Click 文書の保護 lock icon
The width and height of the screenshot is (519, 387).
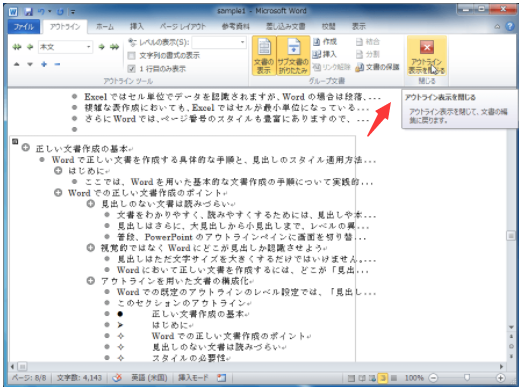(359, 67)
